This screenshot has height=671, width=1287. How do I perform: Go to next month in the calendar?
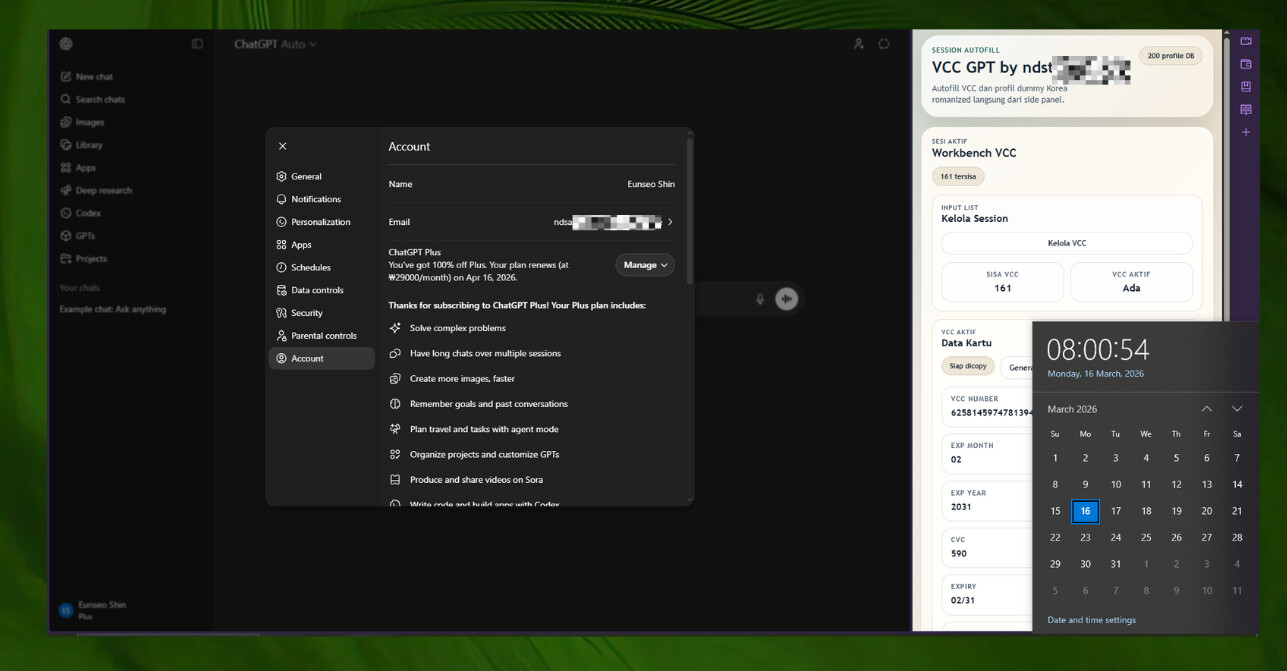click(x=1237, y=409)
